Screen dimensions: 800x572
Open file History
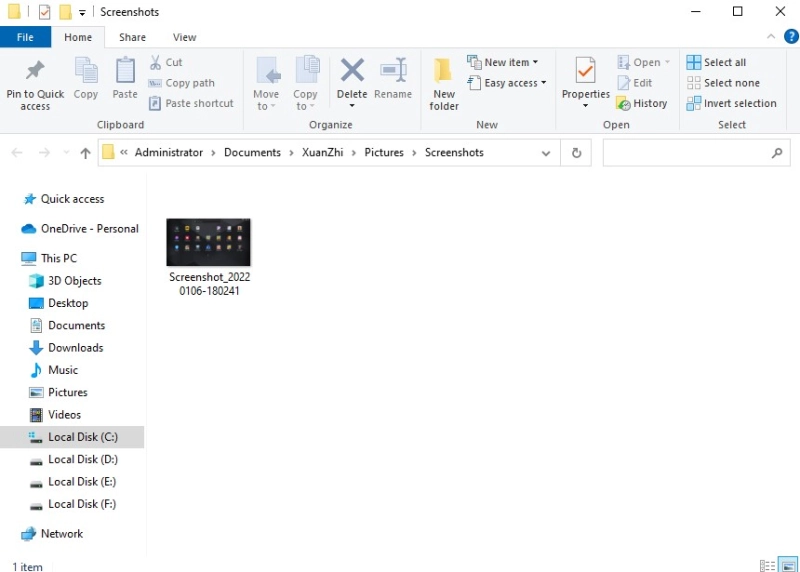click(642, 104)
